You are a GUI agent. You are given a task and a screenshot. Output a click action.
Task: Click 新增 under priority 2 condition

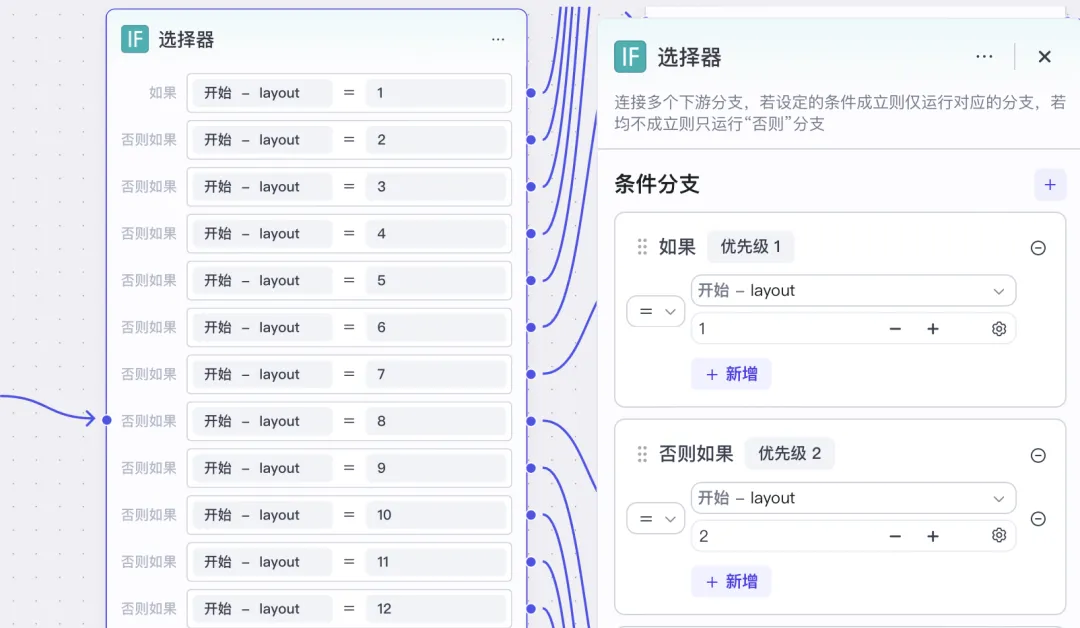pyautogui.click(x=731, y=581)
